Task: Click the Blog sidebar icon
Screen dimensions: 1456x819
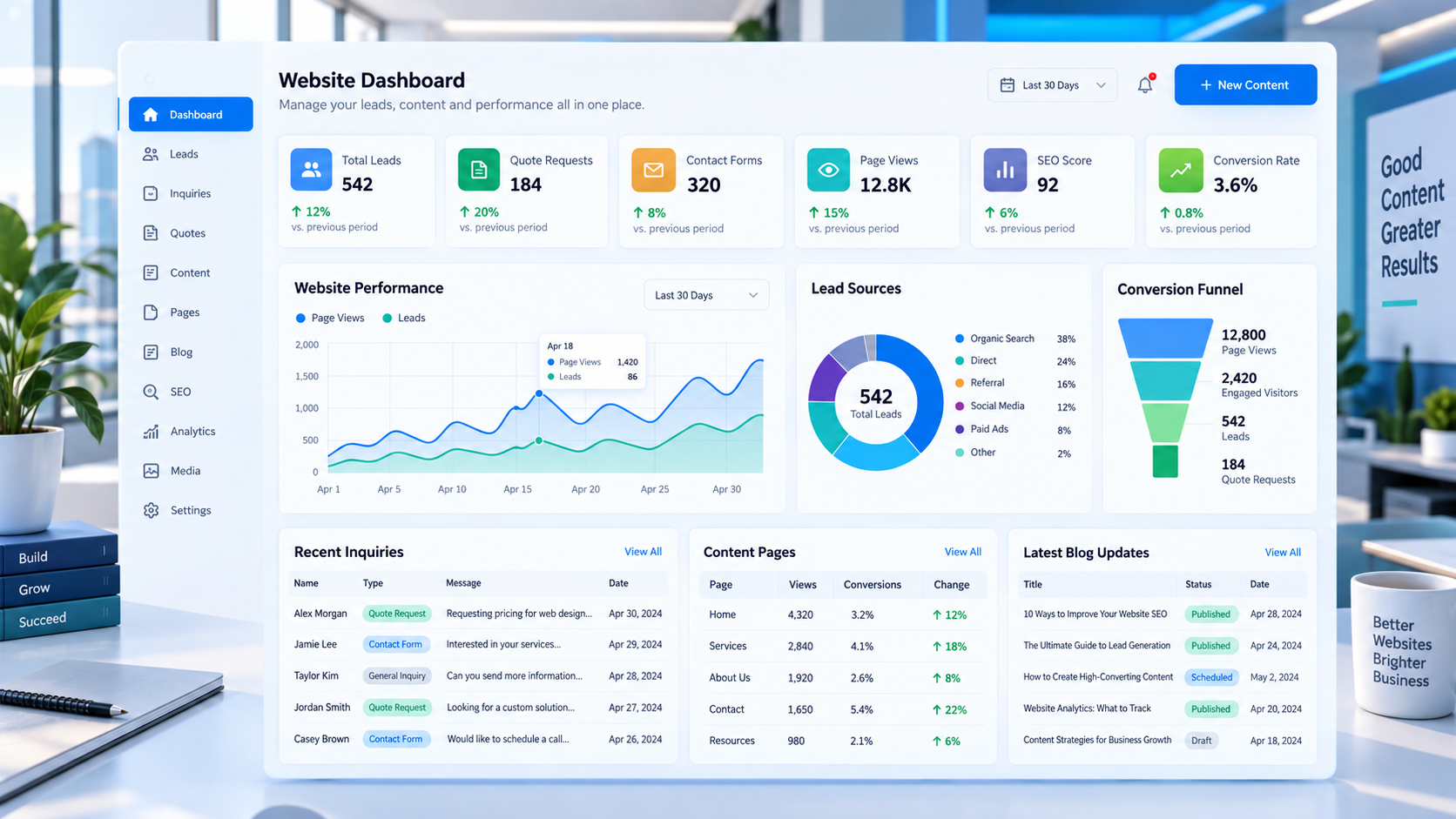Action: click(151, 352)
